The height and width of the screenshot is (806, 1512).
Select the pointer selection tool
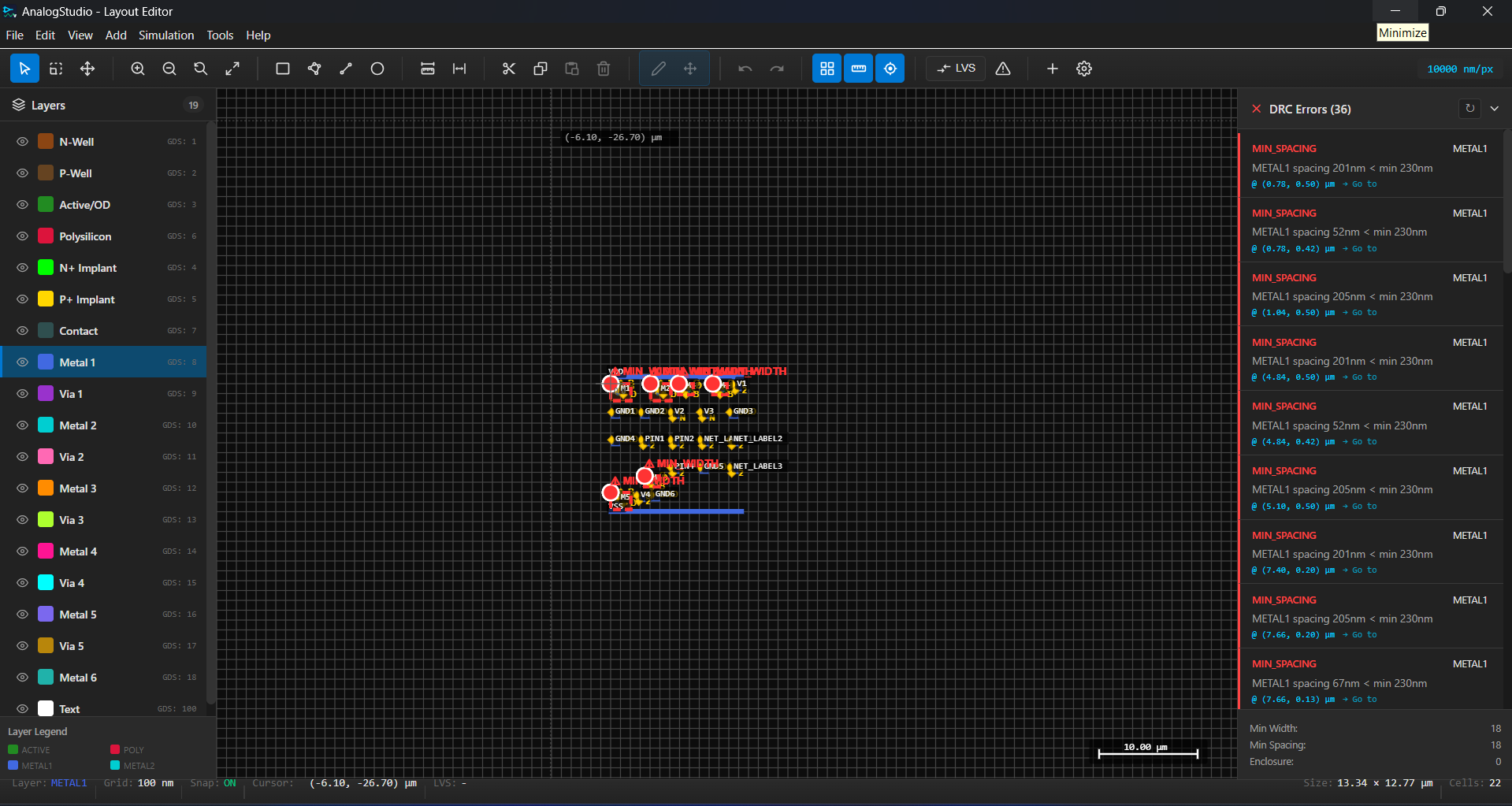[x=24, y=69]
